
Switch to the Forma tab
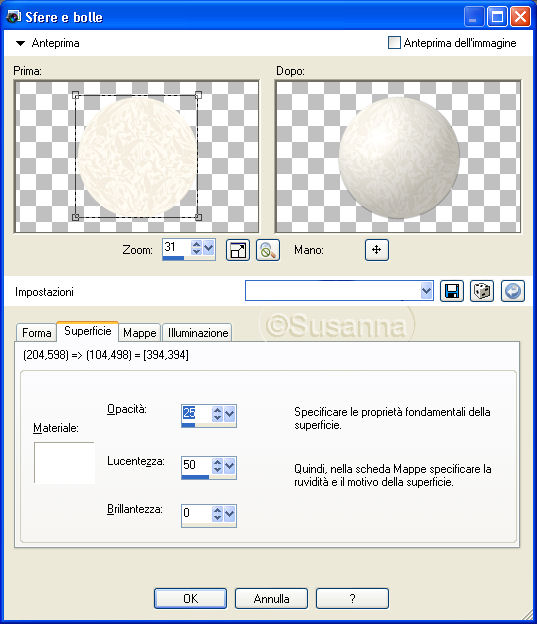click(x=36, y=333)
